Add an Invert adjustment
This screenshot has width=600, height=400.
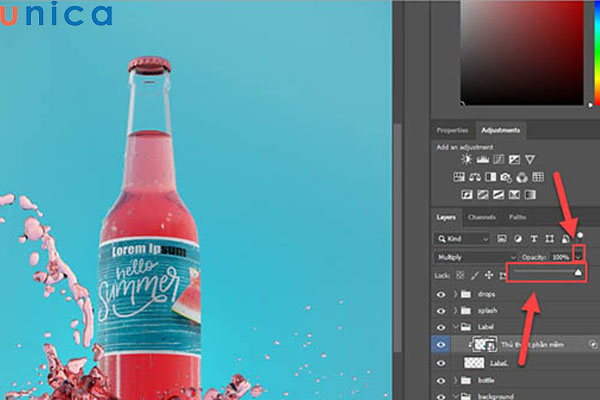pos(467,195)
